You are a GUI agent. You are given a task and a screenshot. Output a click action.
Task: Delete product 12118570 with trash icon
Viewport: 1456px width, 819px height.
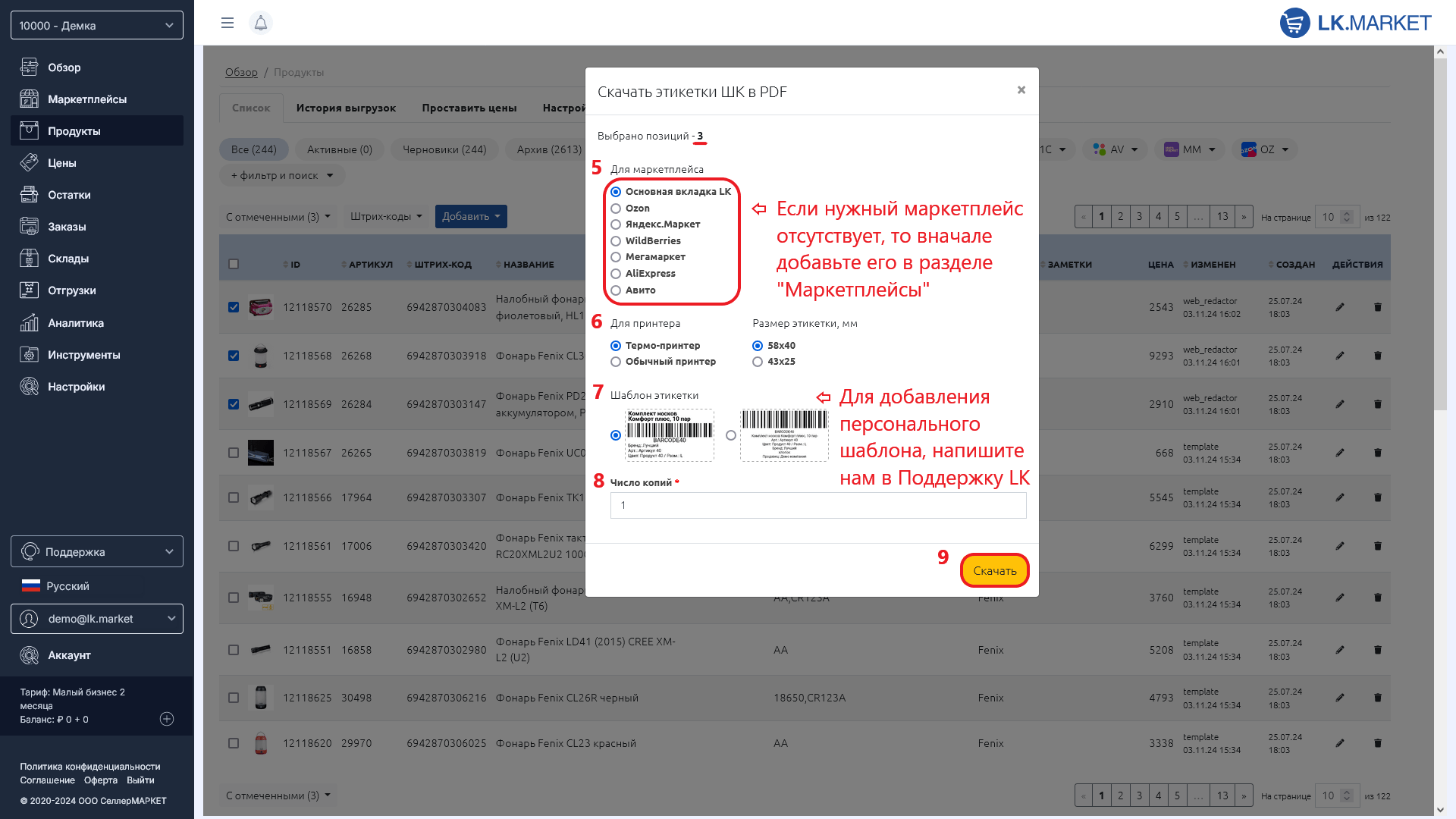1378,307
